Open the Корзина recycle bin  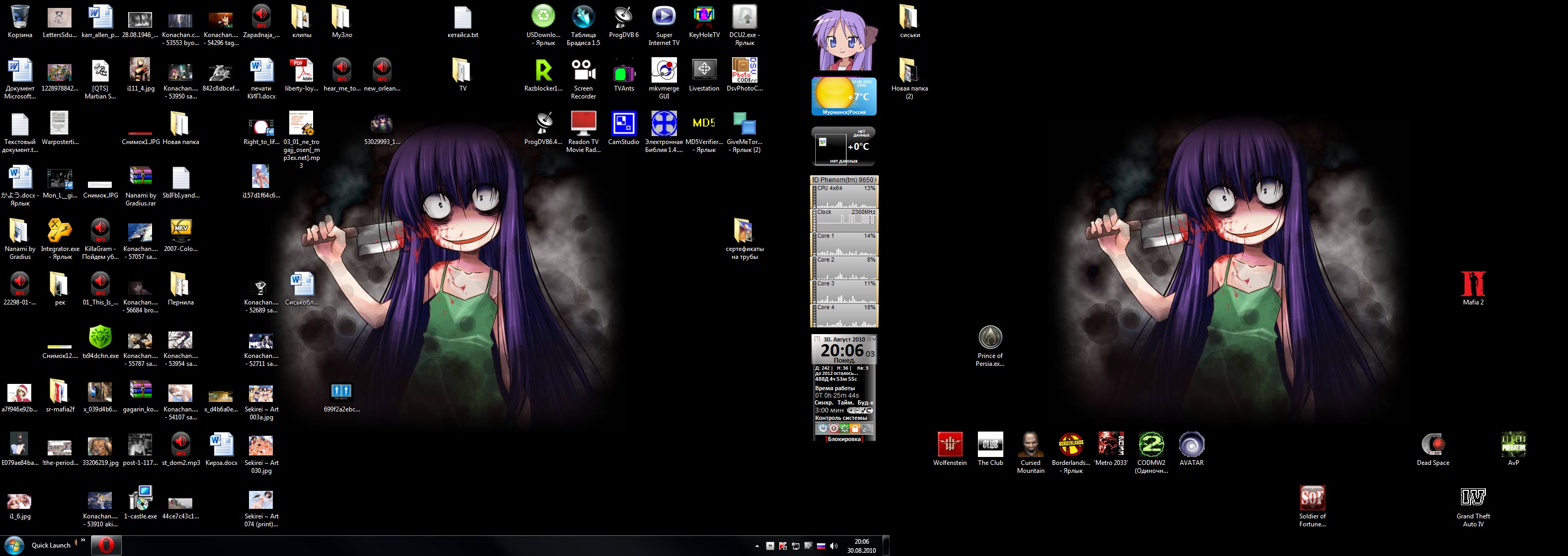pyautogui.click(x=20, y=21)
